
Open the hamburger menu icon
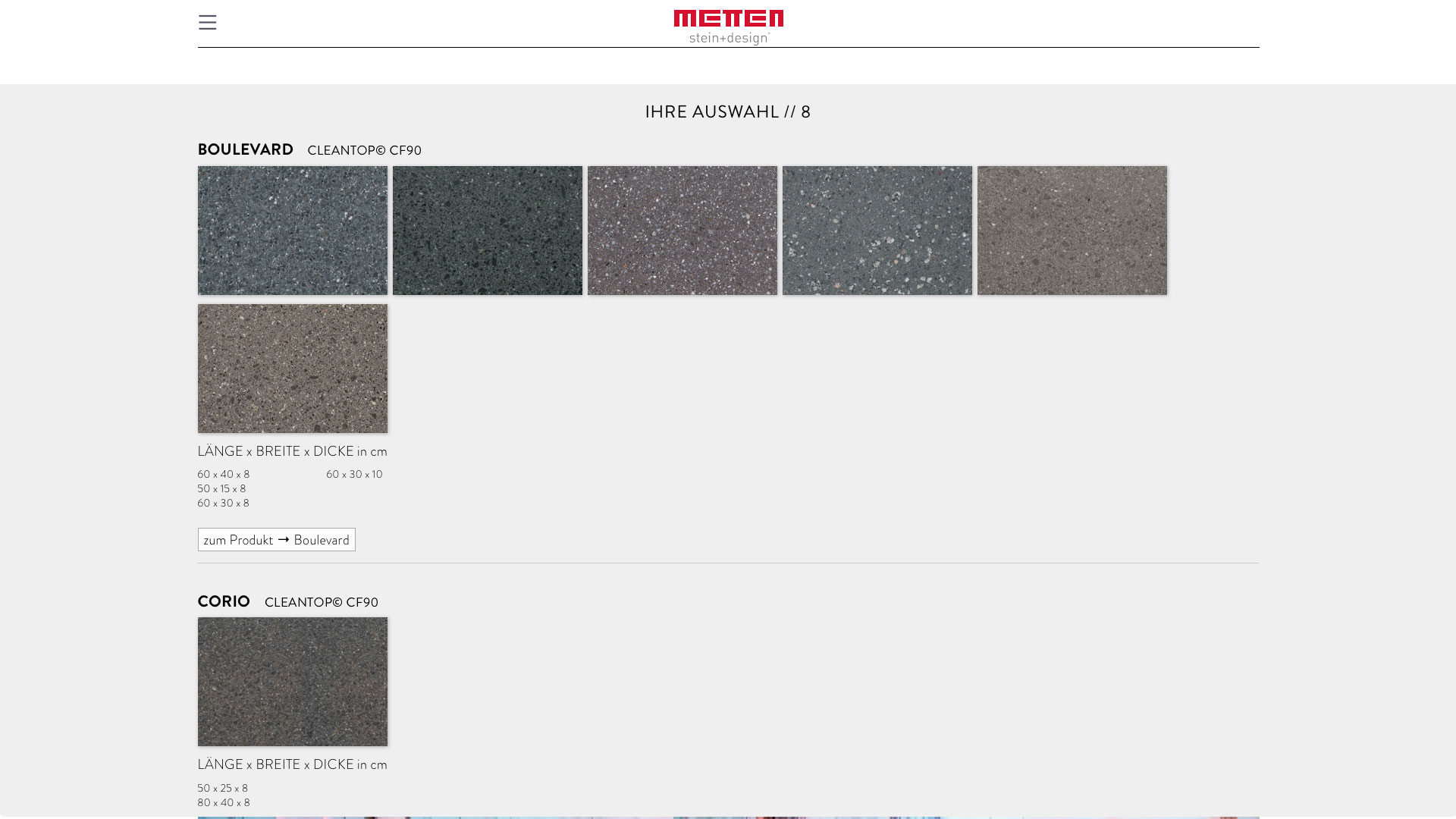point(207,23)
